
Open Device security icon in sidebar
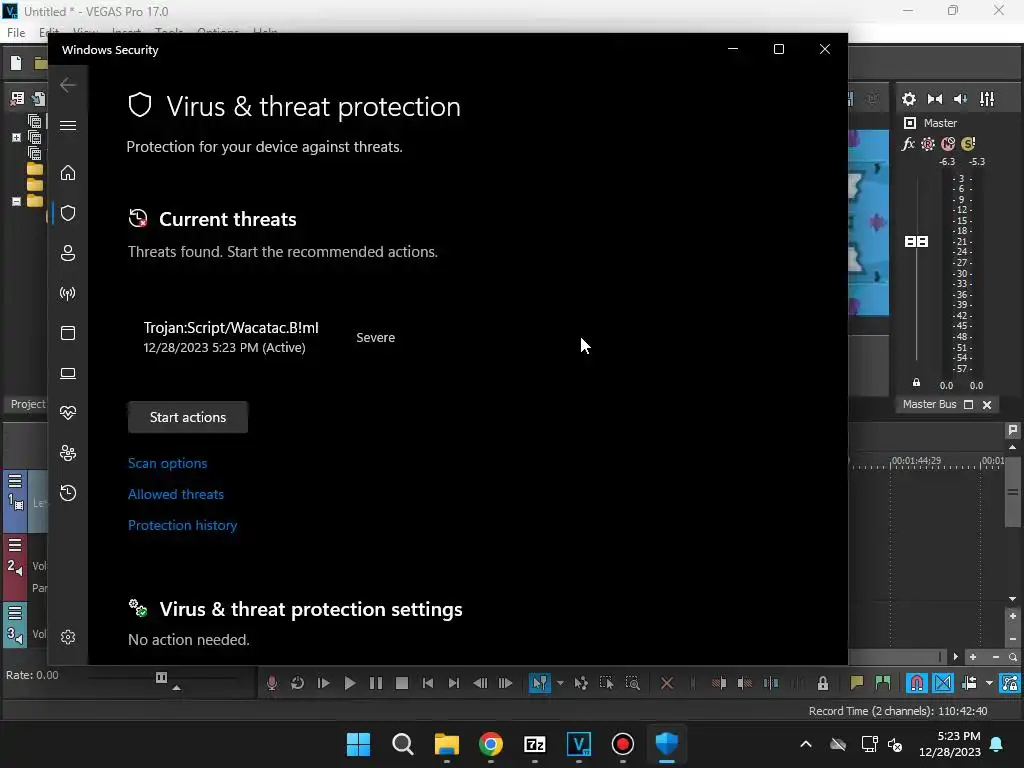point(68,373)
